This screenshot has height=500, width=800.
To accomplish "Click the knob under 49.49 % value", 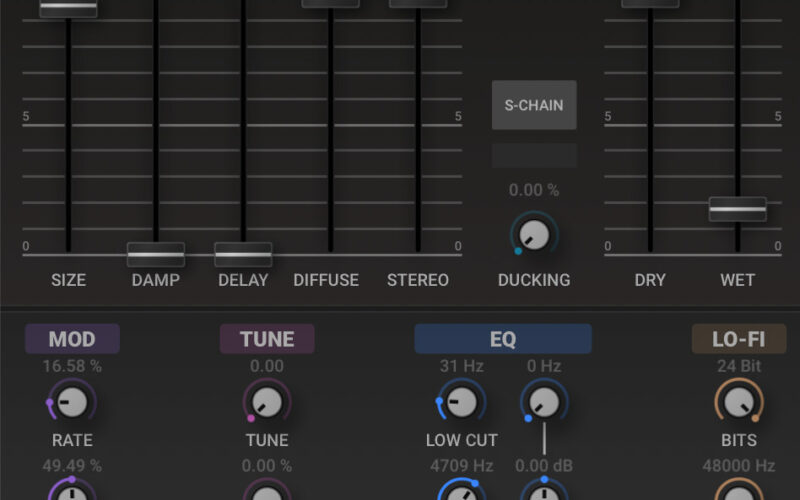I will (72, 492).
